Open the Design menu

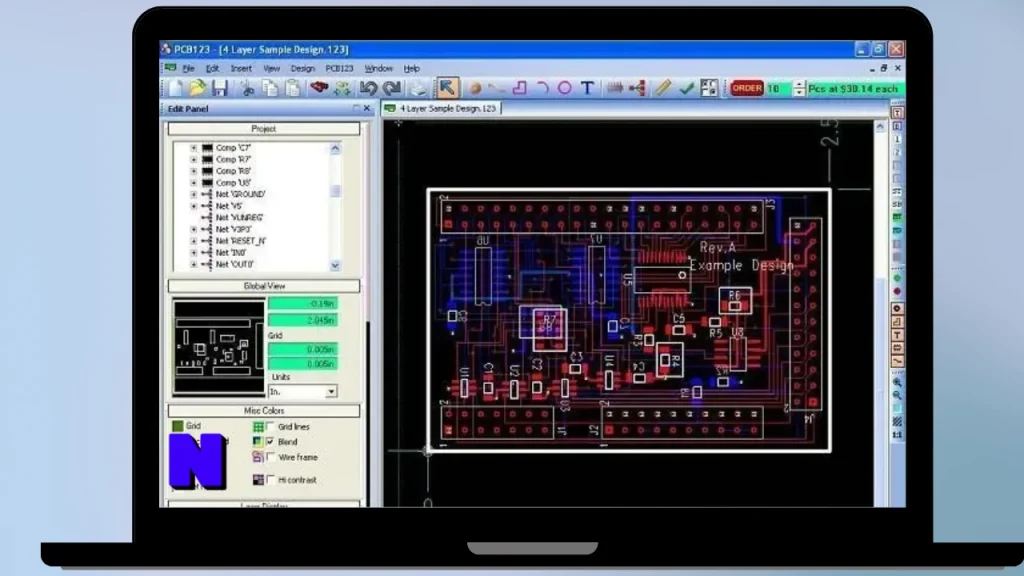302,69
